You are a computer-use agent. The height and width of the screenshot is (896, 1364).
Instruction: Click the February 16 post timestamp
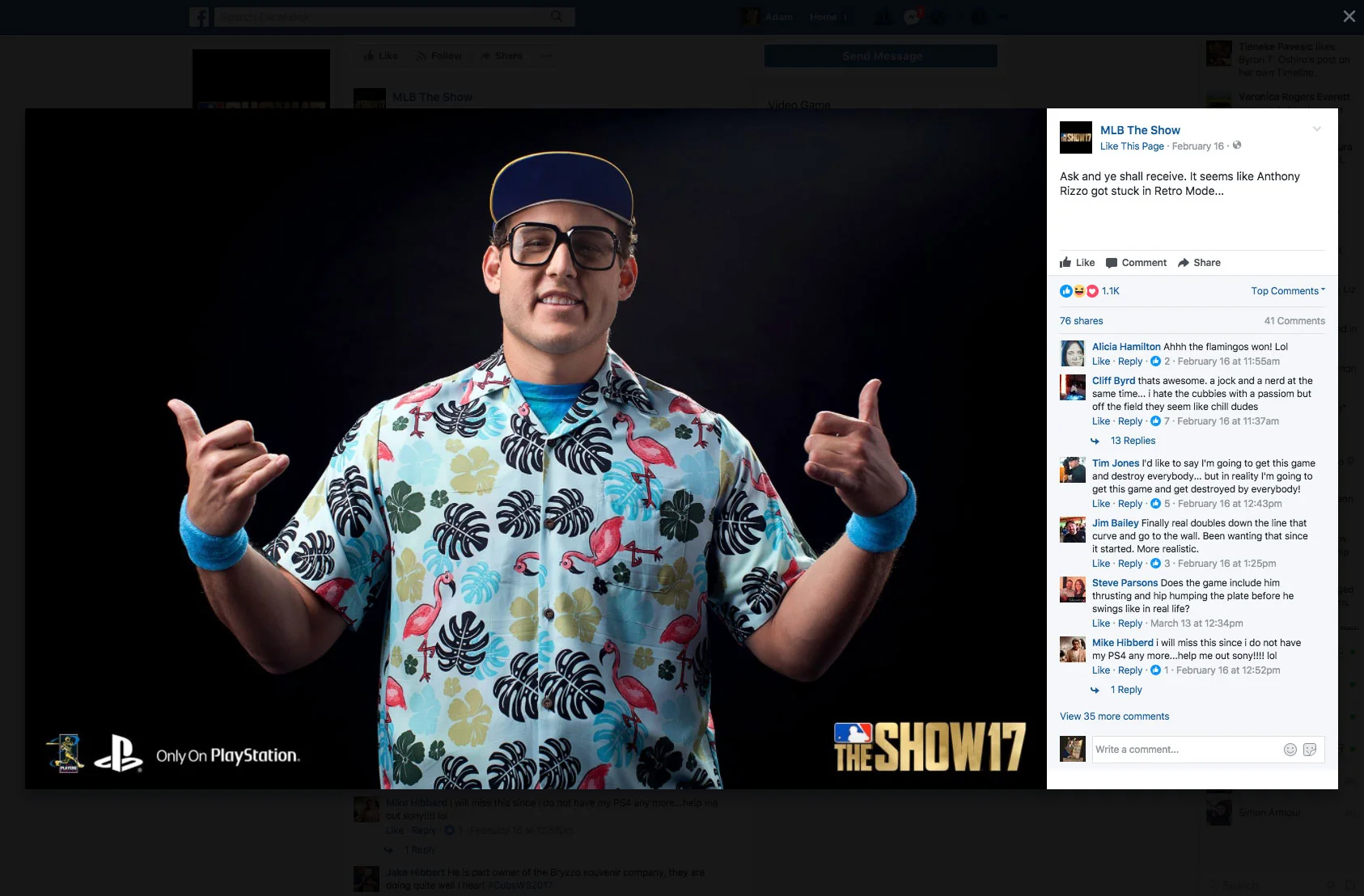1197,146
